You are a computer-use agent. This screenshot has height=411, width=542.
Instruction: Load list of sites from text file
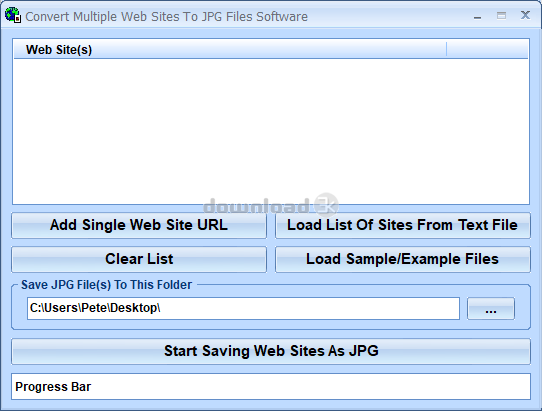click(x=403, y=225)
